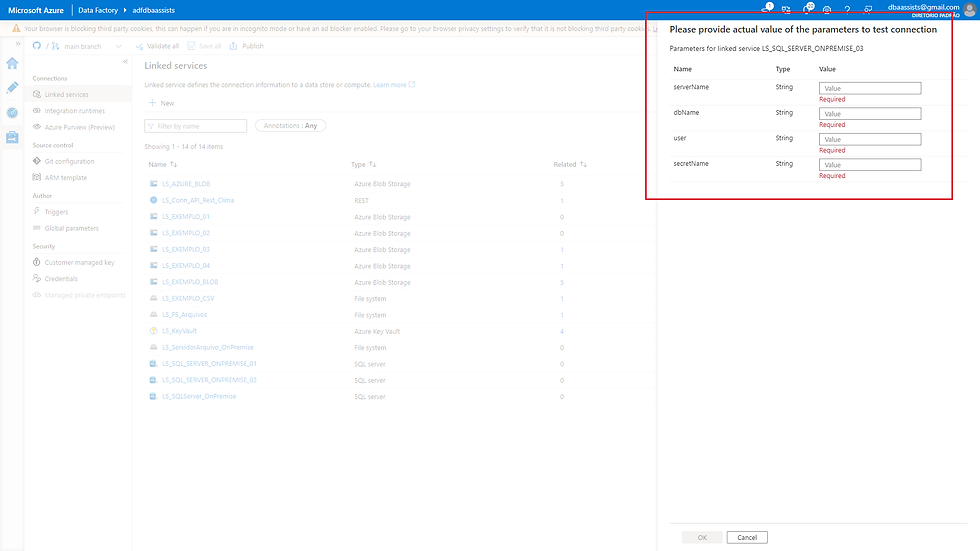
Task: Open the Data Factory breadcrumb
Action: click(x=98, y=10)
